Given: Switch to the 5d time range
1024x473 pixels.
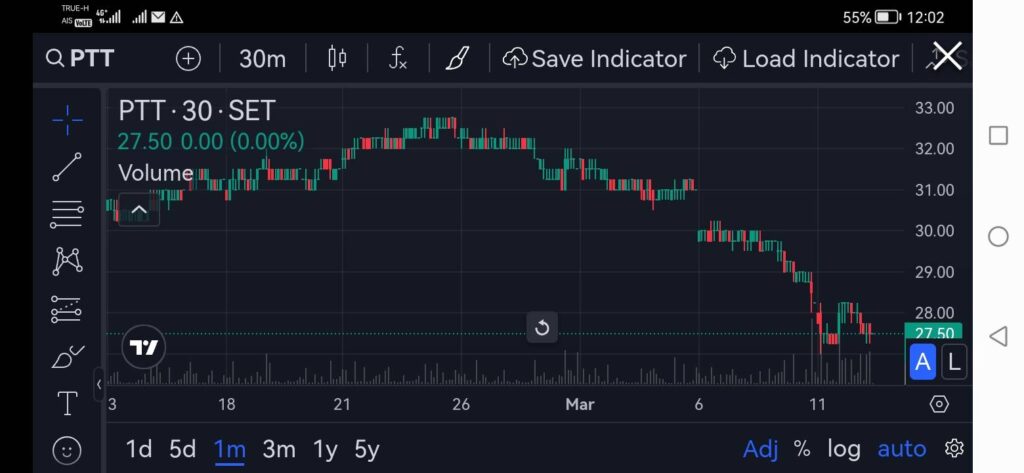Looking at the screenshot, I should (x=182, y=449).
